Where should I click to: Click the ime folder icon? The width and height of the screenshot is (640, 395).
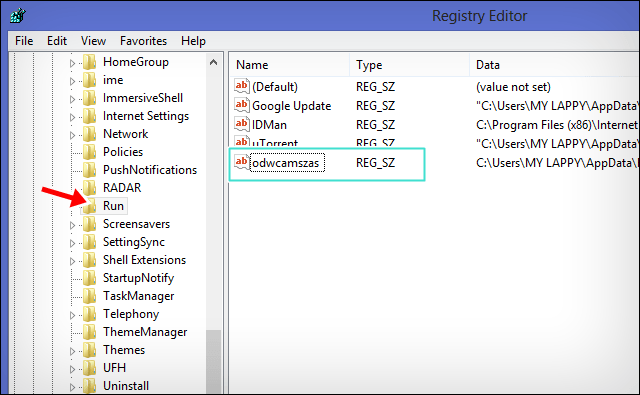coord(89,80)
